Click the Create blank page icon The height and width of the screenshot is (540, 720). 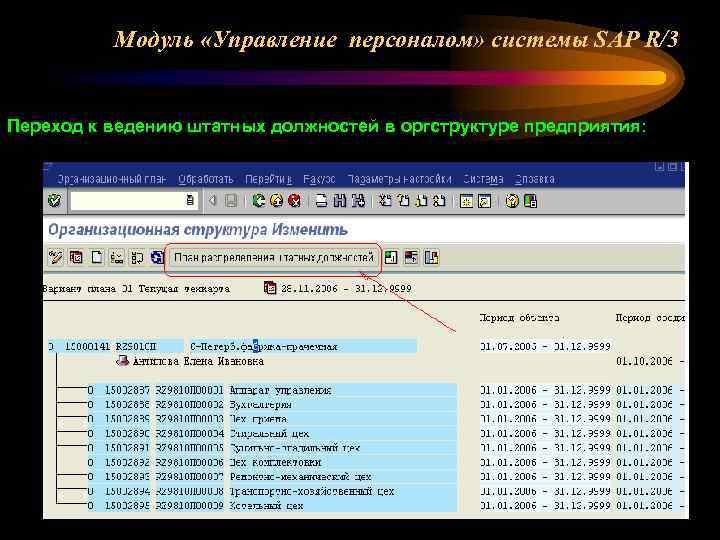(x=96, y=257)
